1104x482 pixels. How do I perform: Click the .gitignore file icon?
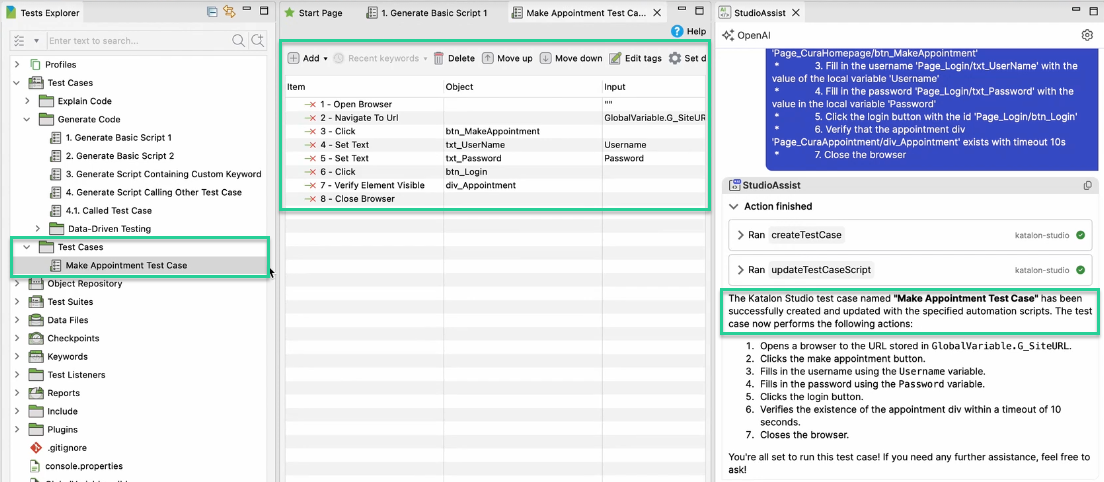point(36,448)
